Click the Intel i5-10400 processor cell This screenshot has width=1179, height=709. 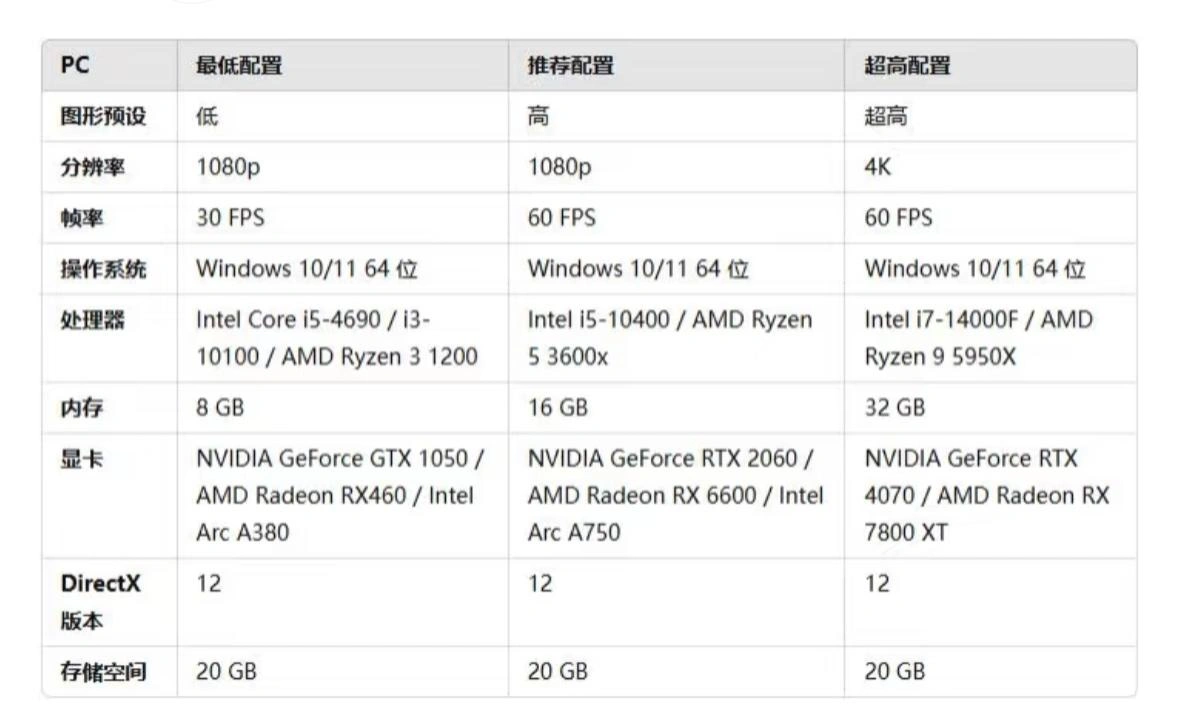pos(670,338)
